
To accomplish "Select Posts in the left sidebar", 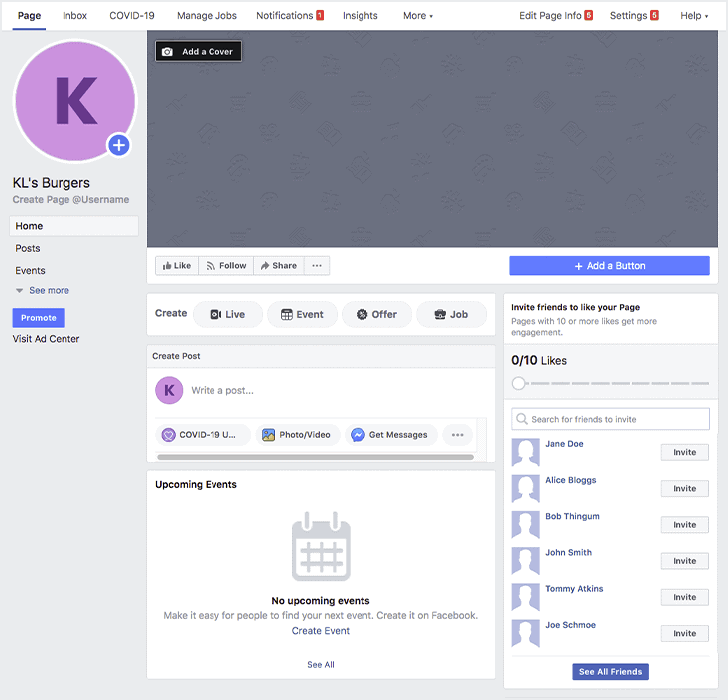I will point(28,248).
